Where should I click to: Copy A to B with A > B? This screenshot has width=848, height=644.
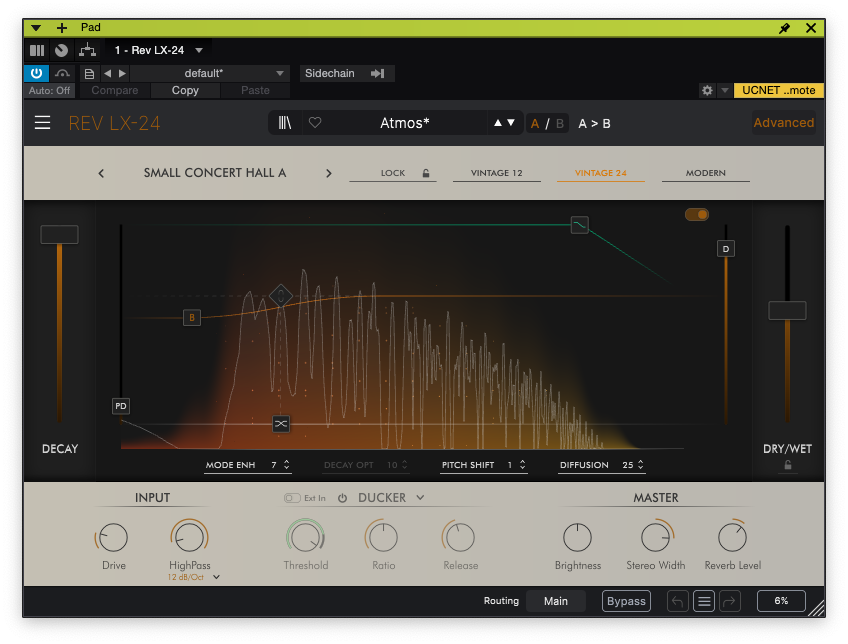click(x=594, y=124)
